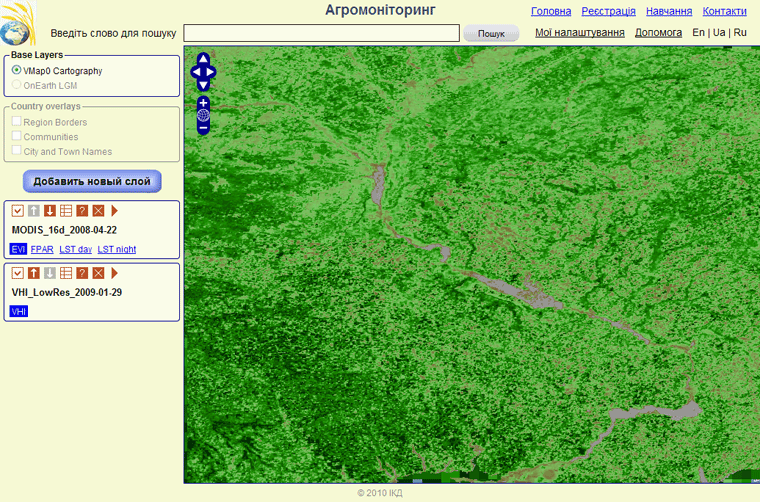The image size is (760, 502).
Task: Switch language to Ua
Action: pos(719,32)
